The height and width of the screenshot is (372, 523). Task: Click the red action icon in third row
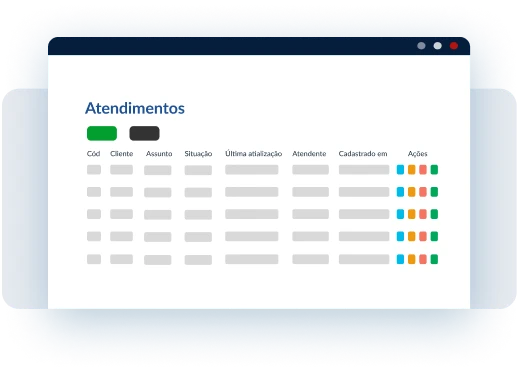(x=423, y=214)
